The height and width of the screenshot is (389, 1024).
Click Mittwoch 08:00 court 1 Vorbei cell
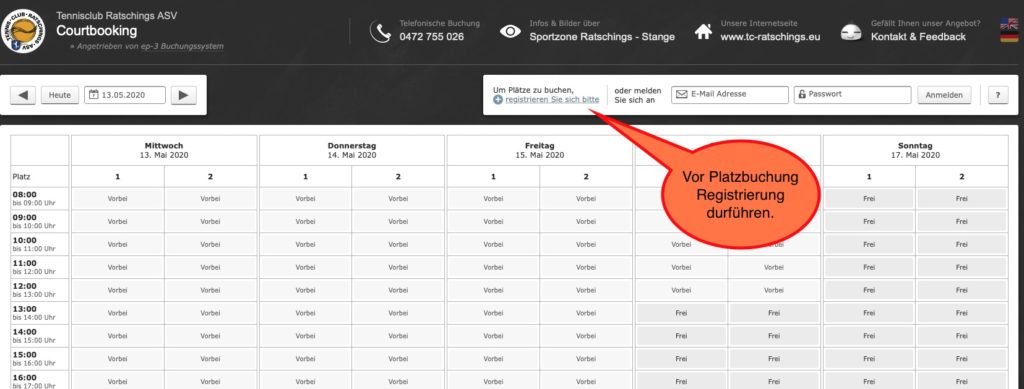pos(118,198)
